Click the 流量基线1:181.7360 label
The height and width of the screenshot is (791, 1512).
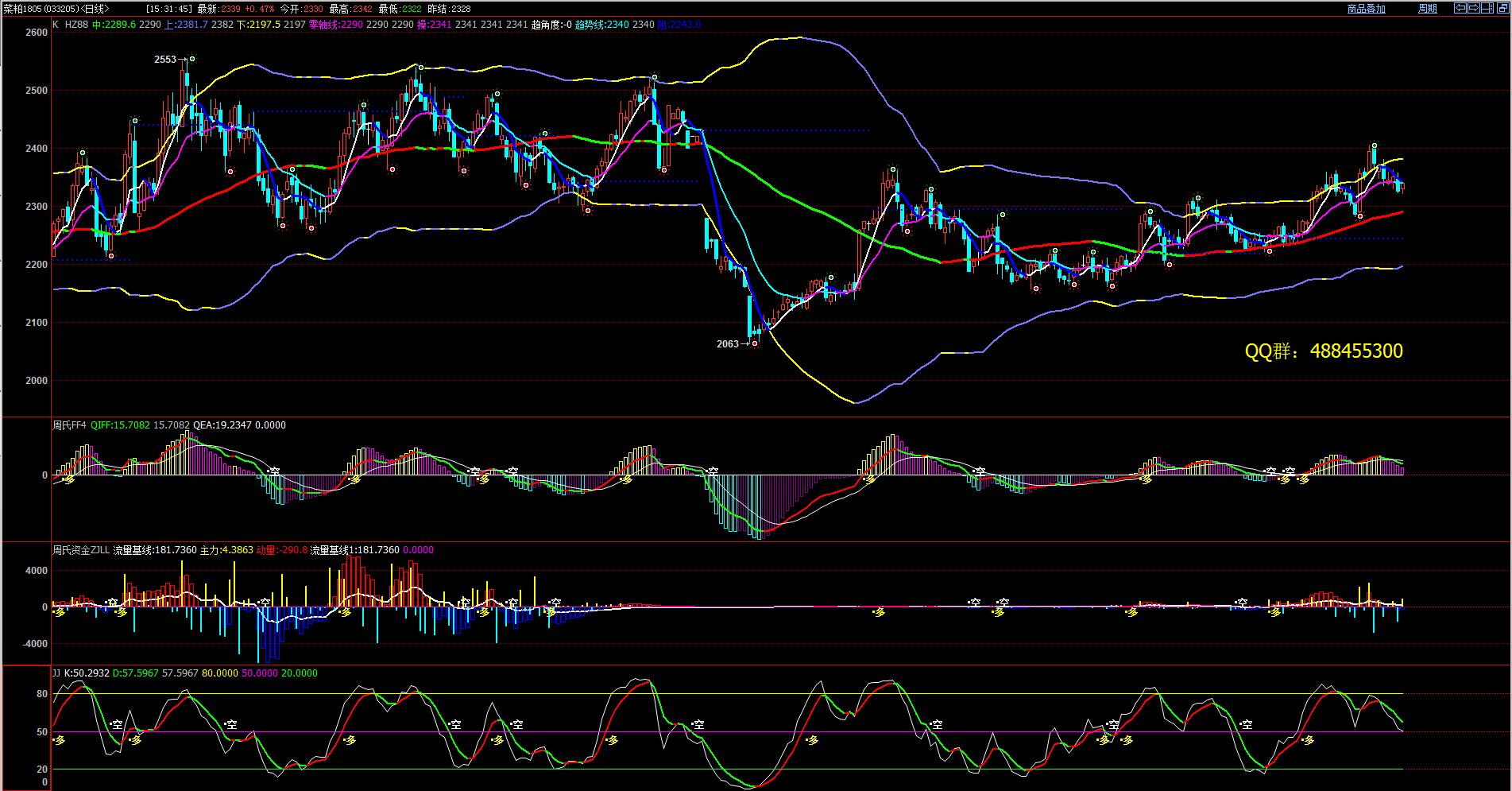(355, 550)
